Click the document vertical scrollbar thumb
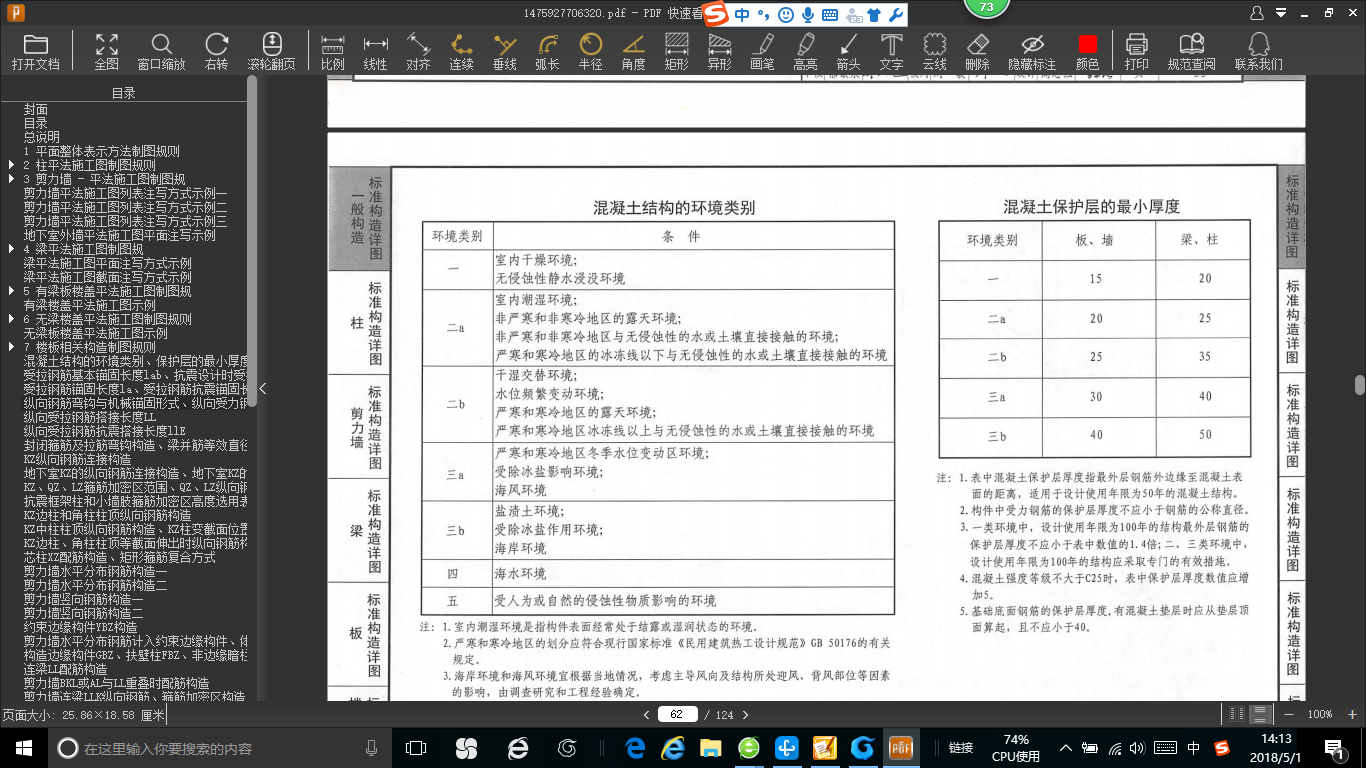The image size is (1366, 768). (1360, 385)
